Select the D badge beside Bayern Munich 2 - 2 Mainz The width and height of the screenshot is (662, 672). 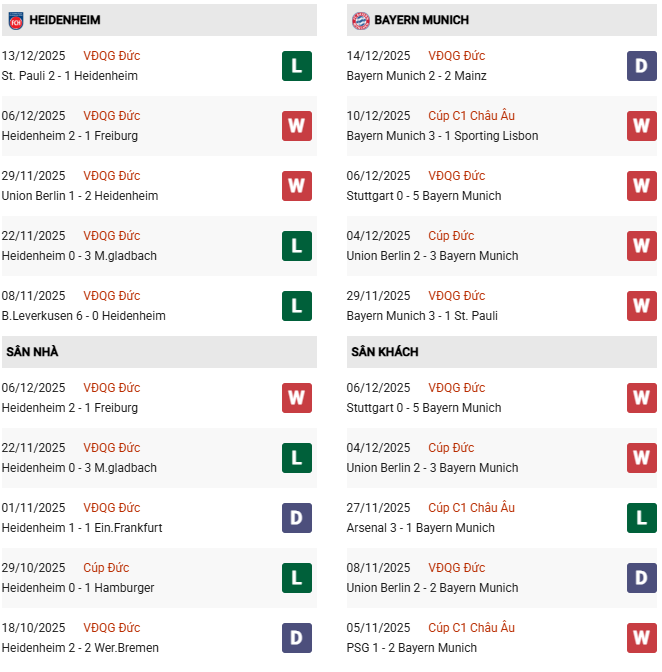pyautogui.click(x=642, y=66)
